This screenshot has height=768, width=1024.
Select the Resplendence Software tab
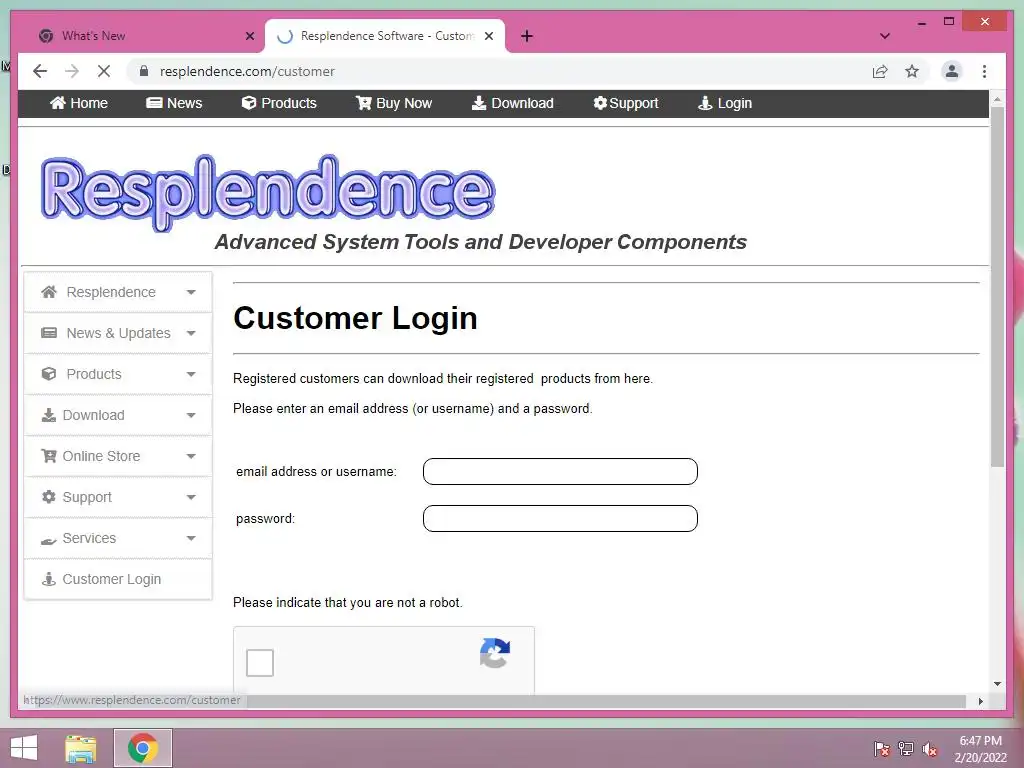pos(385,36)
